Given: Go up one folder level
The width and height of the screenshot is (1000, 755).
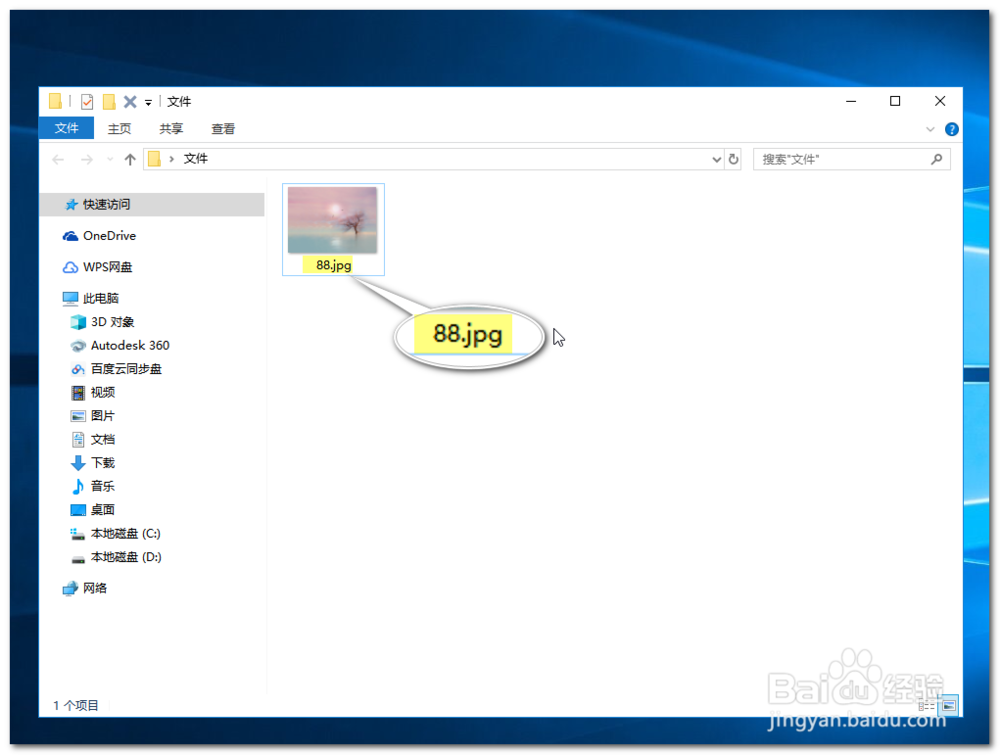Looking at the screenshot, I should tap(130, 159).
